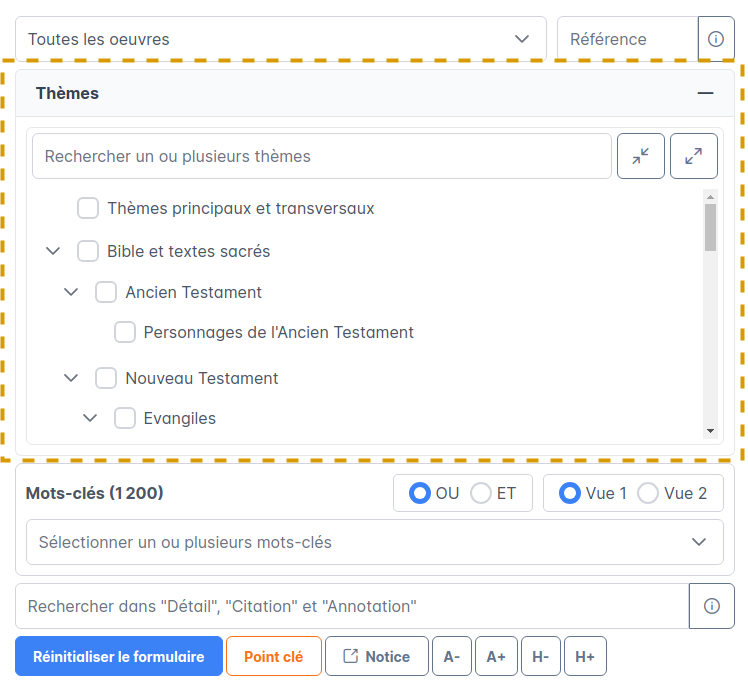The height and width of the screenshot is (688, 748).
Task: Click the collapse-all themes arrows icon
Action: coord(641,156)
